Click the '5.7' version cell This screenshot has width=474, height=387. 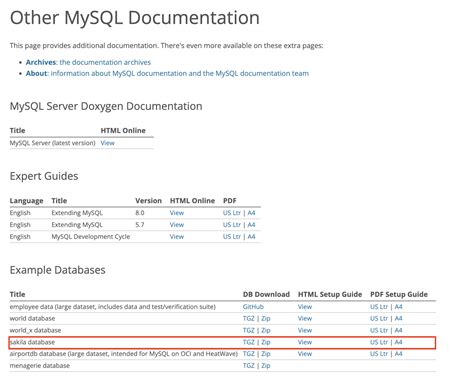[x=140, y=225]
